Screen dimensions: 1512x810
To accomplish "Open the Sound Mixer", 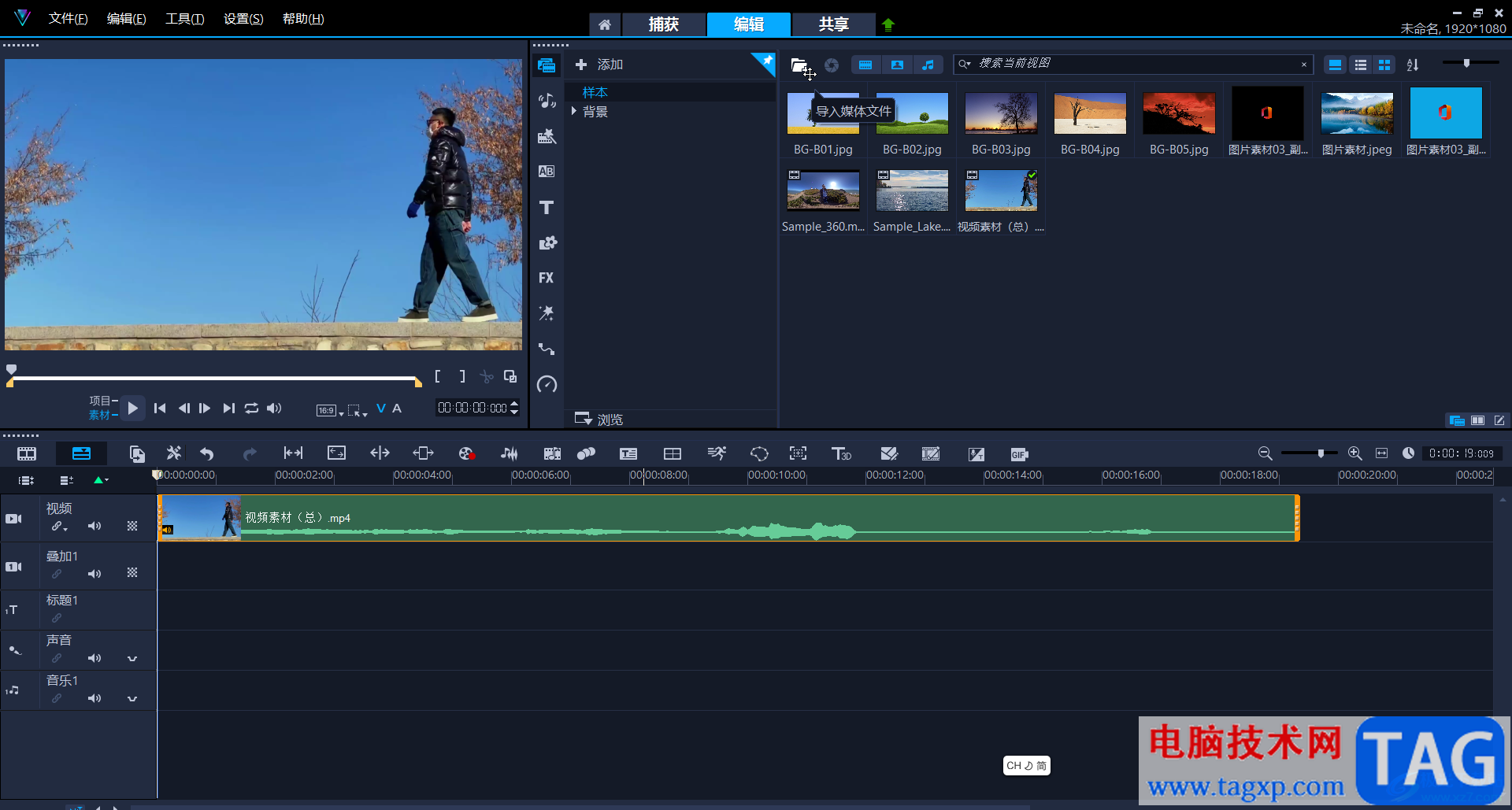I will [510, 454].
